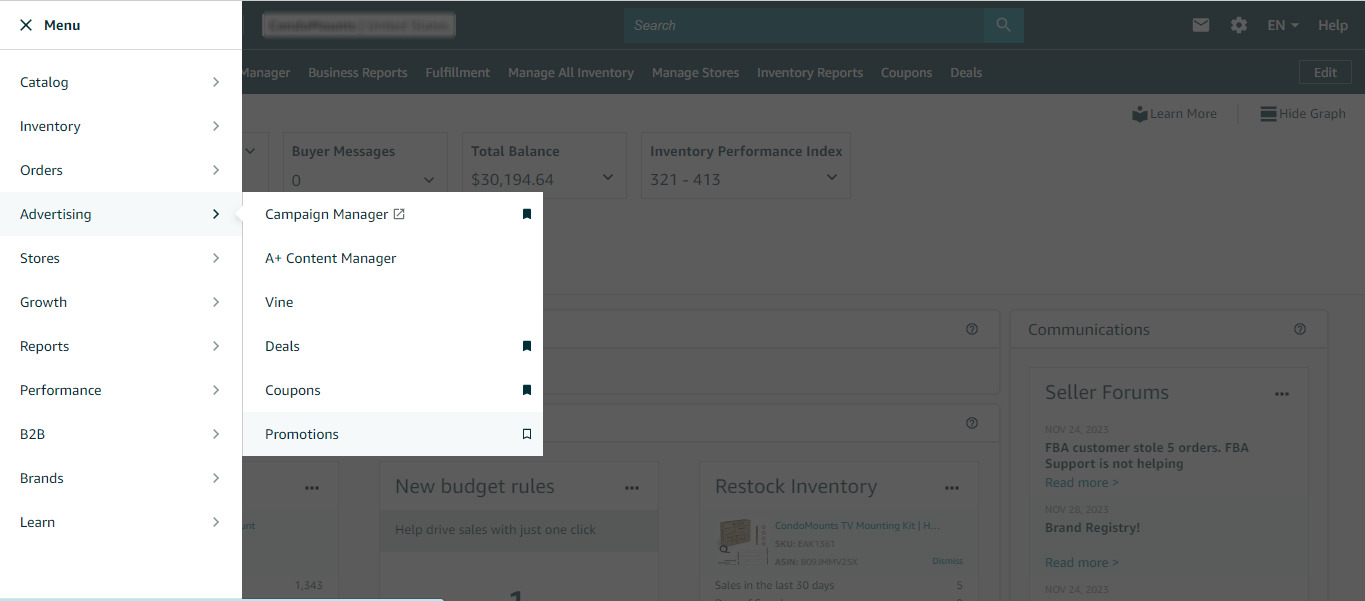Open Campaign Manager via its external link icon
This screenshot has height=601, width=1365.
tap(399, 213)
